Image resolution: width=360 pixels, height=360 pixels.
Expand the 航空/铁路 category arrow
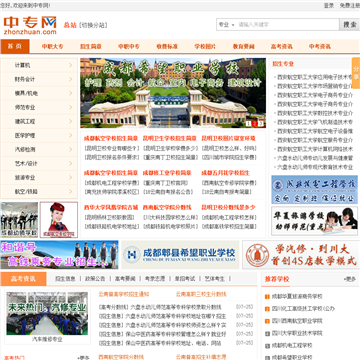point(71,191)
